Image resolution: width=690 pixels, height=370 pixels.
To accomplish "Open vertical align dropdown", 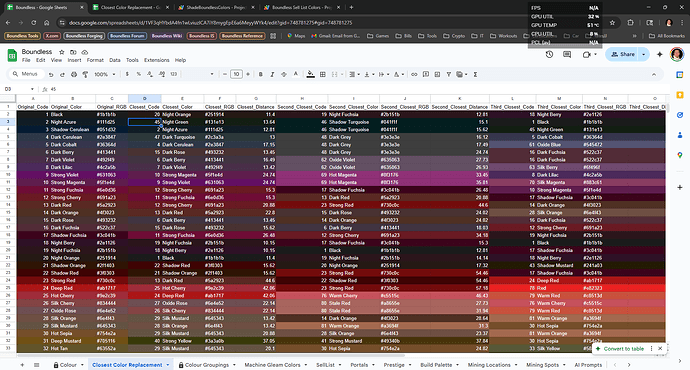I will 369,74.
